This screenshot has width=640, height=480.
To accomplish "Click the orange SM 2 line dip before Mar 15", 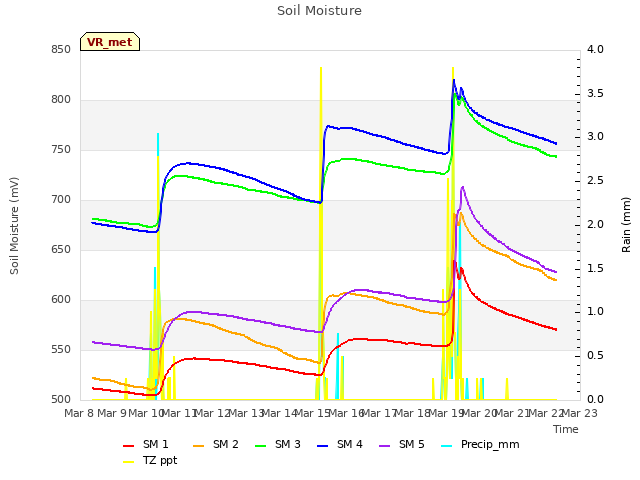I will click(318, 362).
